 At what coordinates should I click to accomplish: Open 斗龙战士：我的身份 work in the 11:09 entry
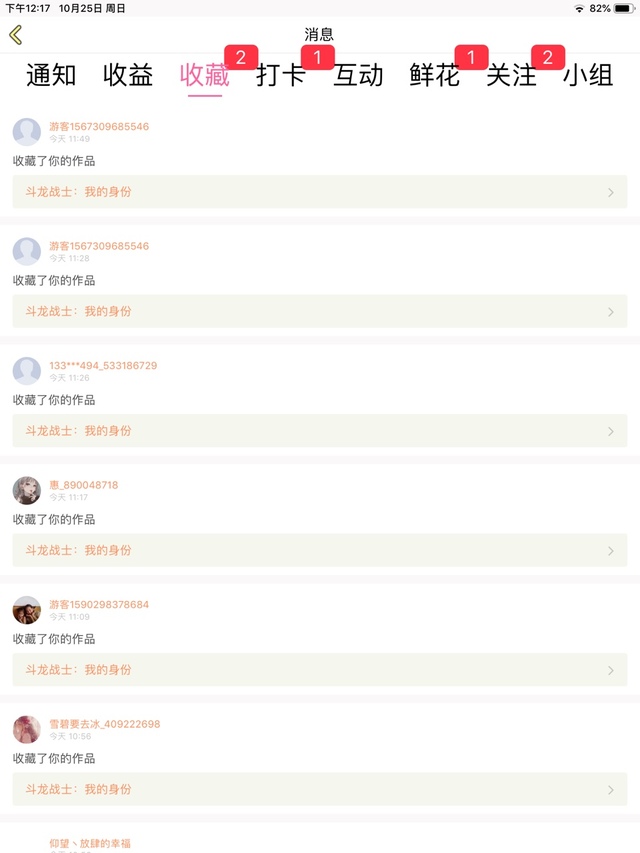(x=79, y=670)
